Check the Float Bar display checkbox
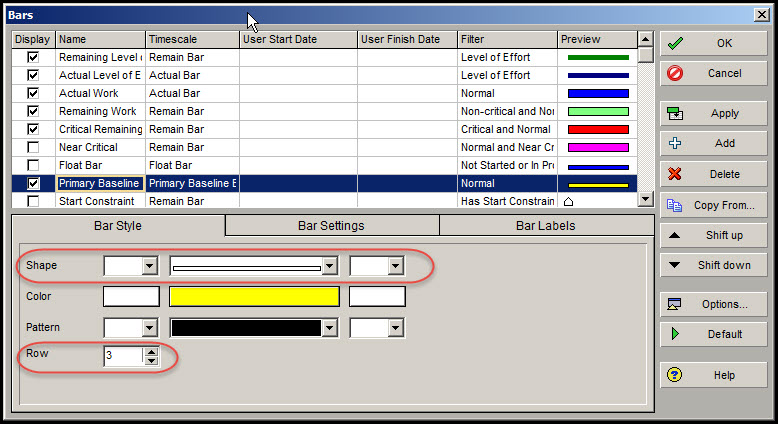Screen dimensions: 778x424 pyautogui.click(x=33, y=165)
